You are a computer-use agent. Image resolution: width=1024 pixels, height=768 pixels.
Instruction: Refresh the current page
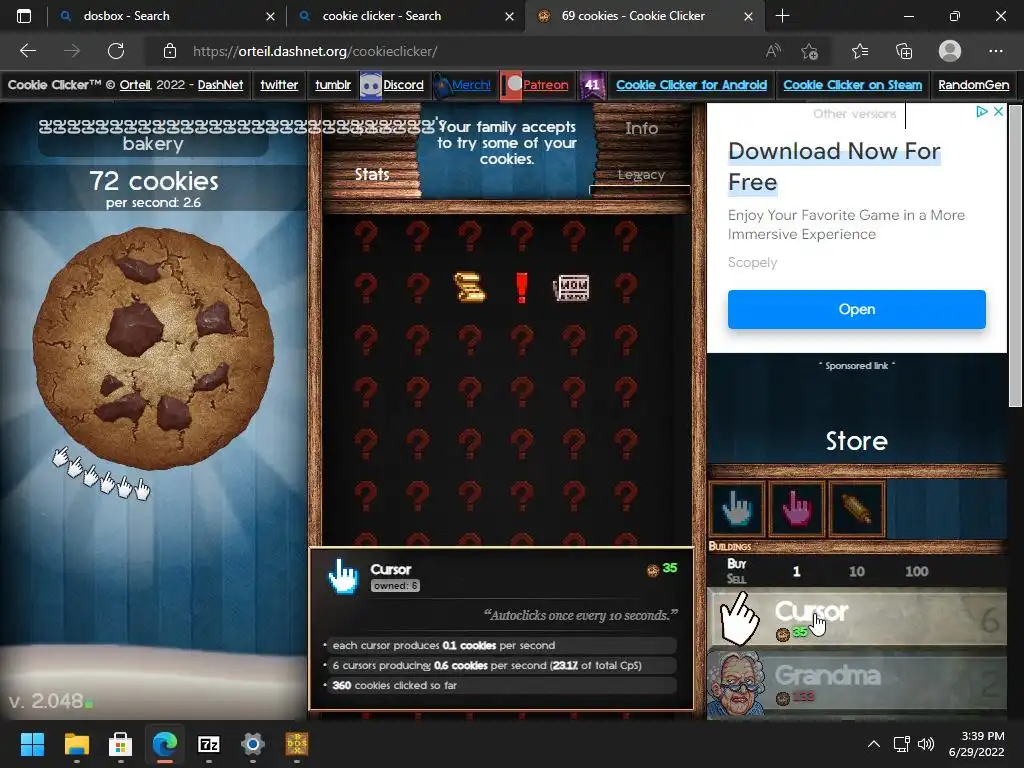pos(116,51)
